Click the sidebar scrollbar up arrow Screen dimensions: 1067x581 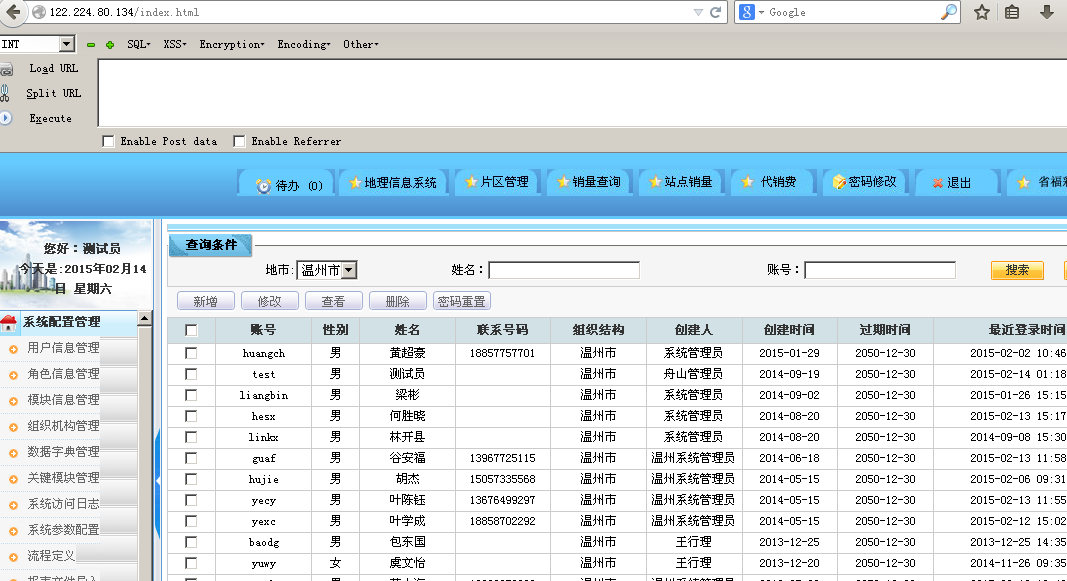pyautogui.click(x=144, y=318)
